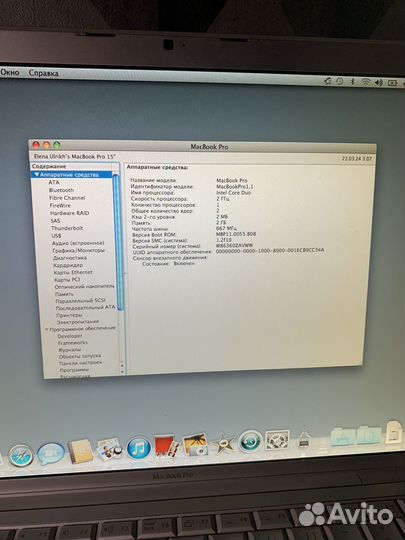
Task: Open Safari from the Dock
Action: coord(21,455)
